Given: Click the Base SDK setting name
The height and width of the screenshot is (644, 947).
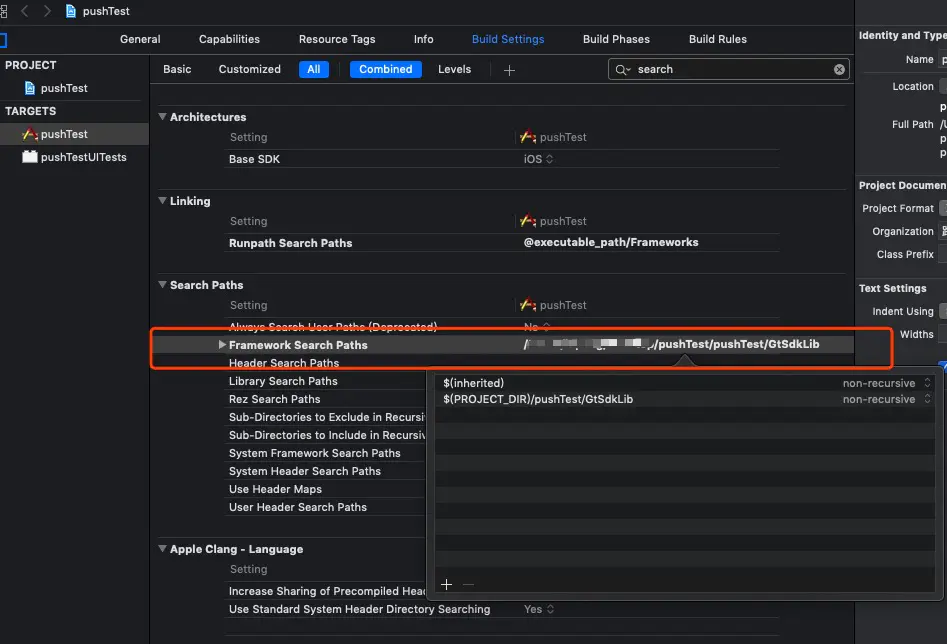Looking at the screenshot, I should 254,159.
